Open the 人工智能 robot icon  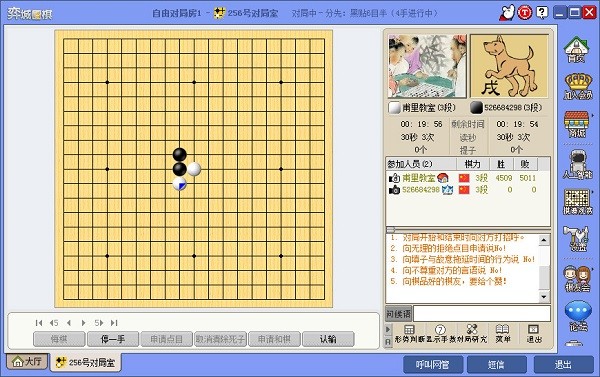[578, 164]
